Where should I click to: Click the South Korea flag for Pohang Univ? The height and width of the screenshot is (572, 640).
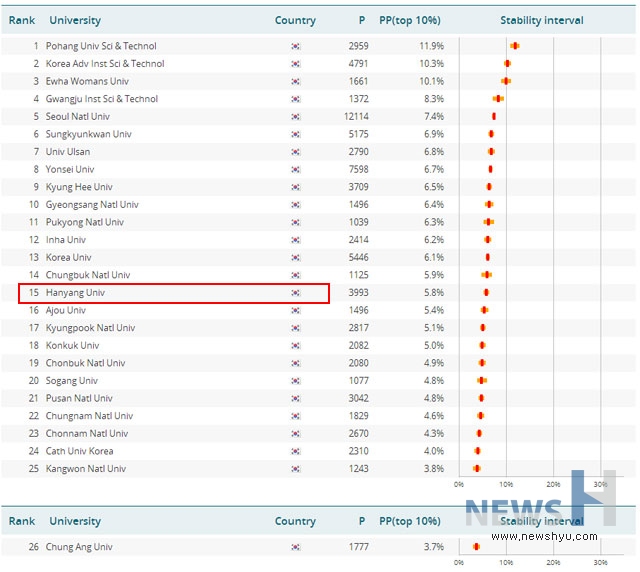[295, 46]
